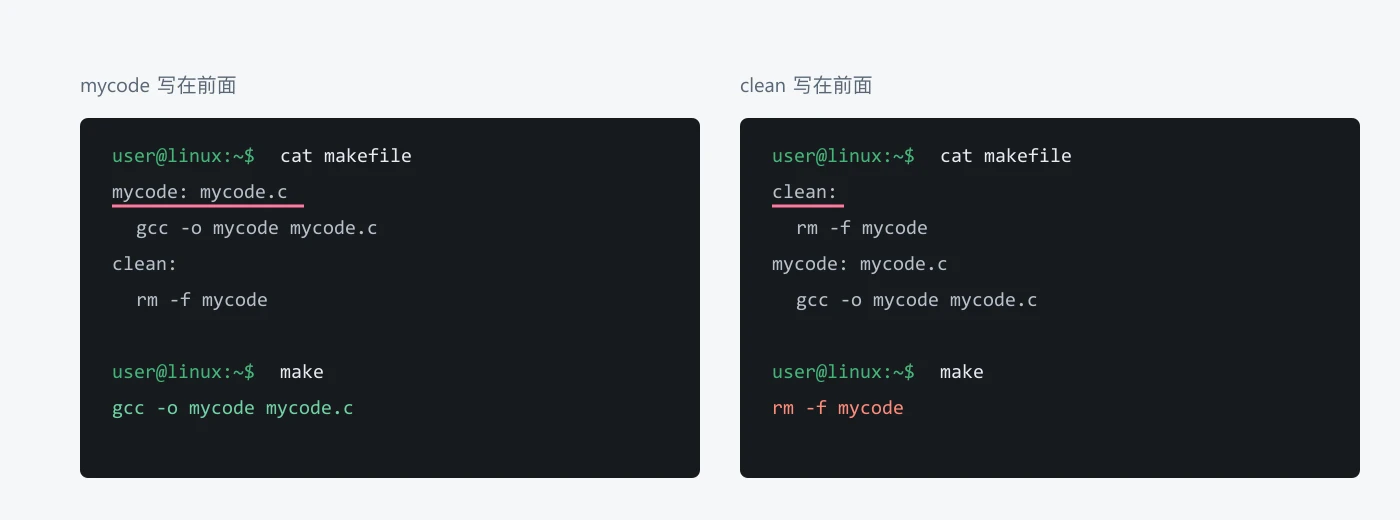
Task: Click 'rm -f mycode' line in left terminal
Action: point(202,300)
